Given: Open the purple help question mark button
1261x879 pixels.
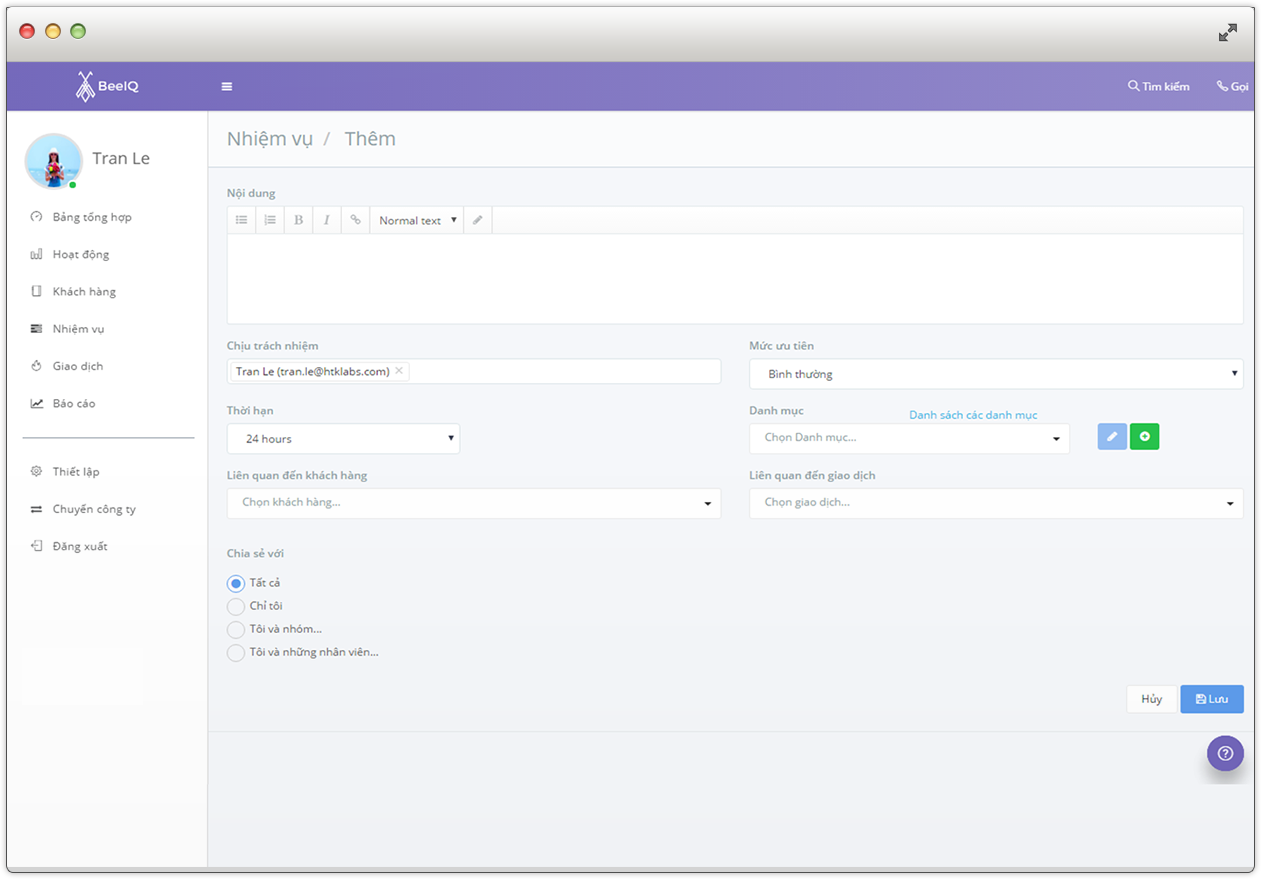Looking at the screenshot, I should pos(1225,753).
